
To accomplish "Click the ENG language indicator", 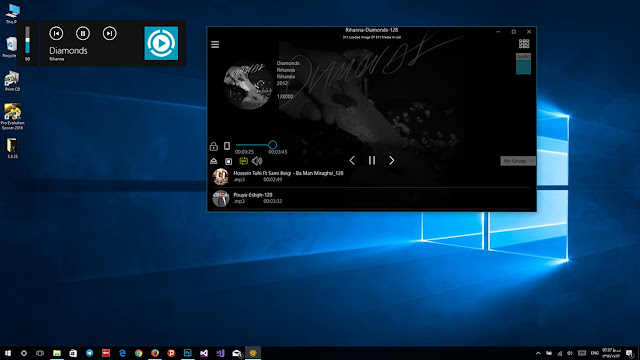I will (x=595, y=353).
